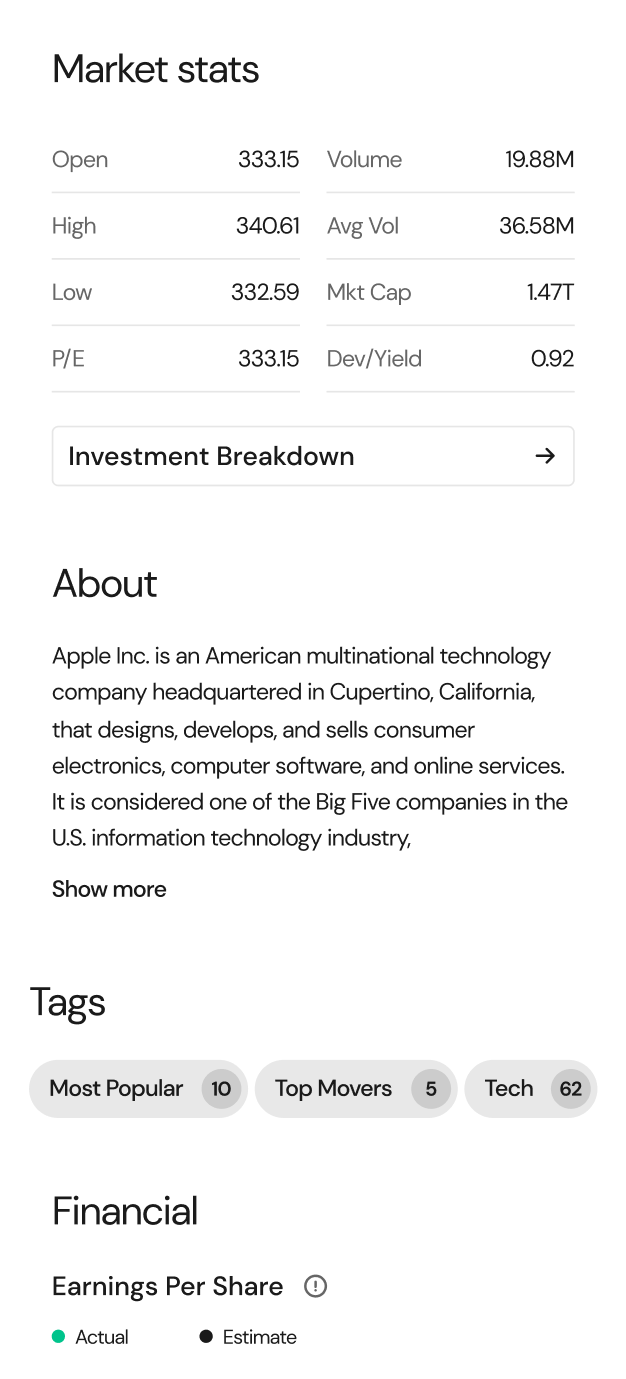Screen dimensions: 626x1379
Task: Click the Open price value 333.15
Action: 268,160
